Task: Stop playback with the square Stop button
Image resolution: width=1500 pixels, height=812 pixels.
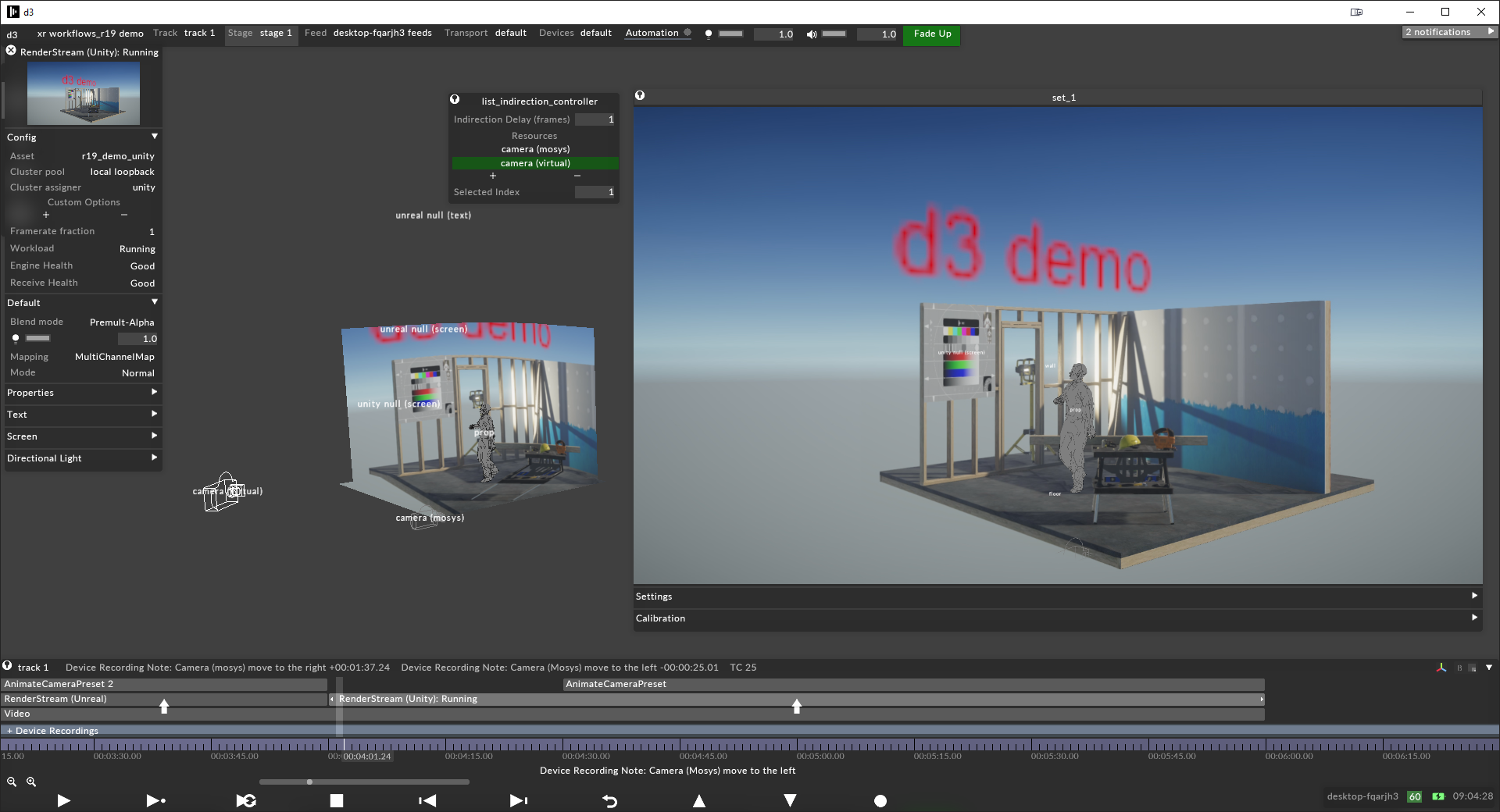Action: click(337, 800)
